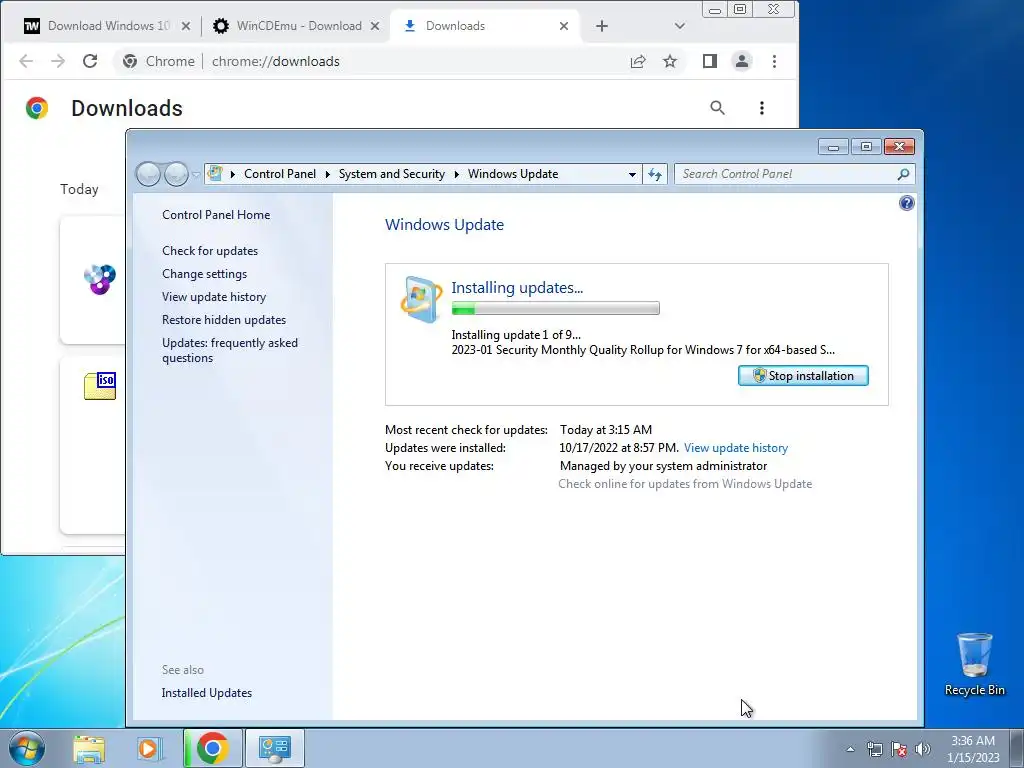Image resolution: width=1024 pixels, height=768 pixels.
Task: Open the network tray icon
Action: pyautogui.click(x=874, y=749)
